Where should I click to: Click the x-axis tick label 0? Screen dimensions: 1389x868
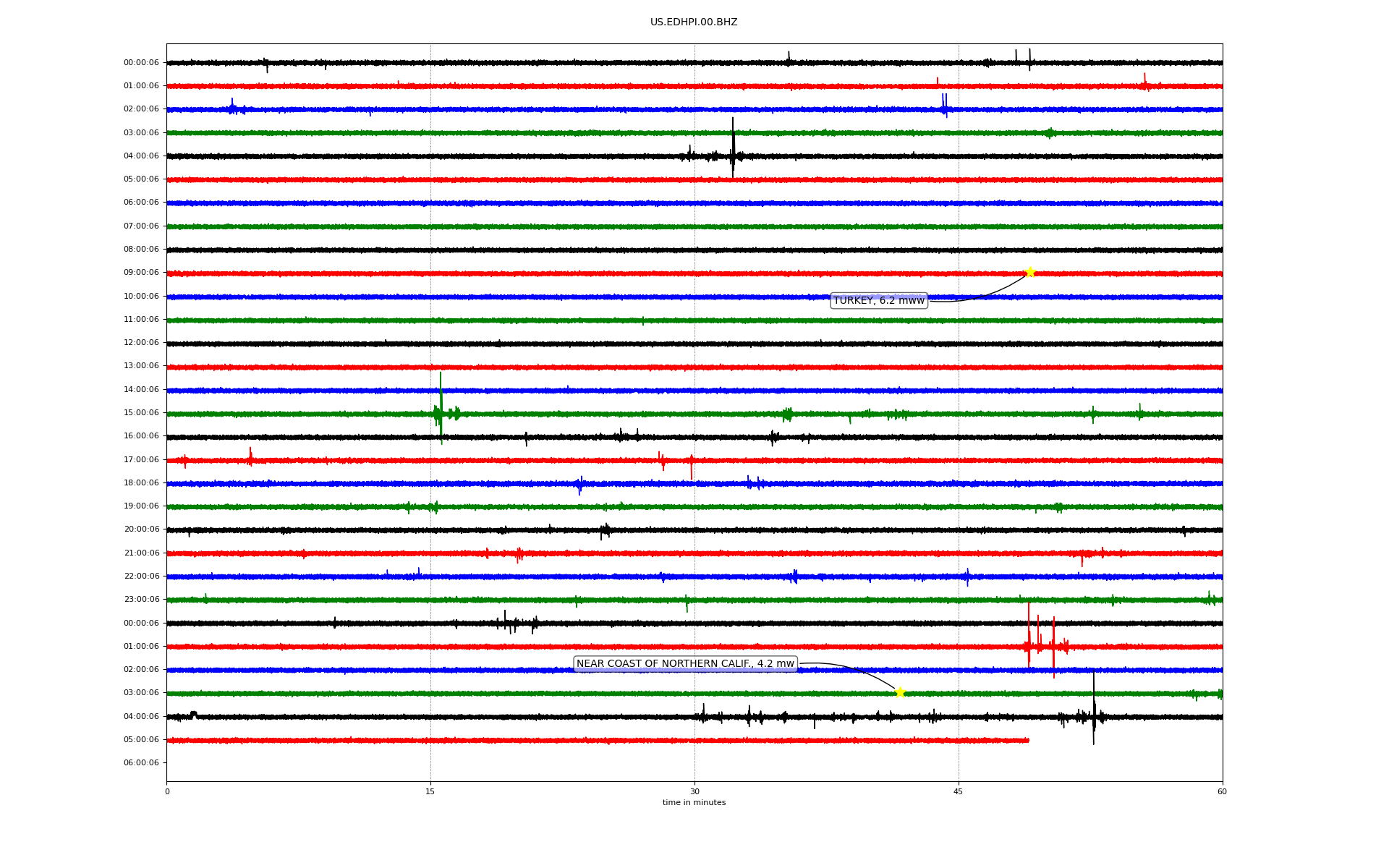click(x=167, y=791)
